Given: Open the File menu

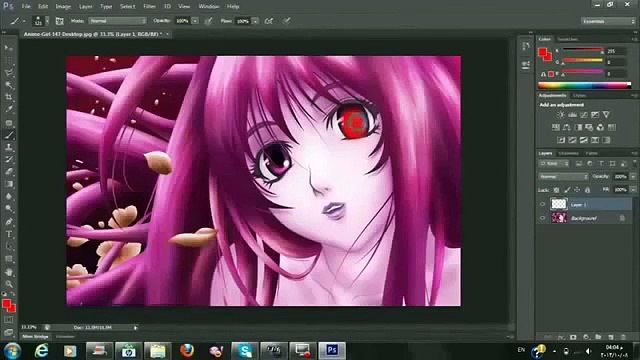Looking at the screenshot, I should pyautogui.click(x=26, y=7).
